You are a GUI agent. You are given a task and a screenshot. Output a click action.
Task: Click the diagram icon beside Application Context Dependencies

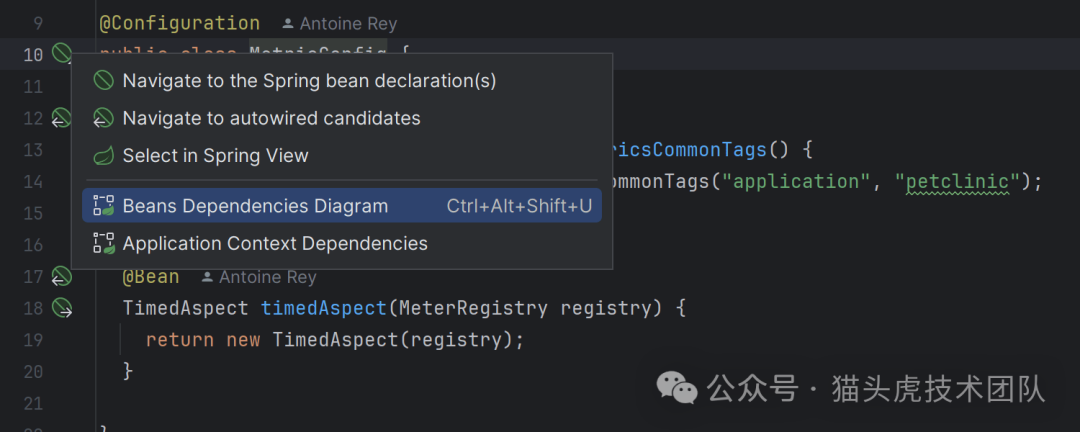pos(103,243)
